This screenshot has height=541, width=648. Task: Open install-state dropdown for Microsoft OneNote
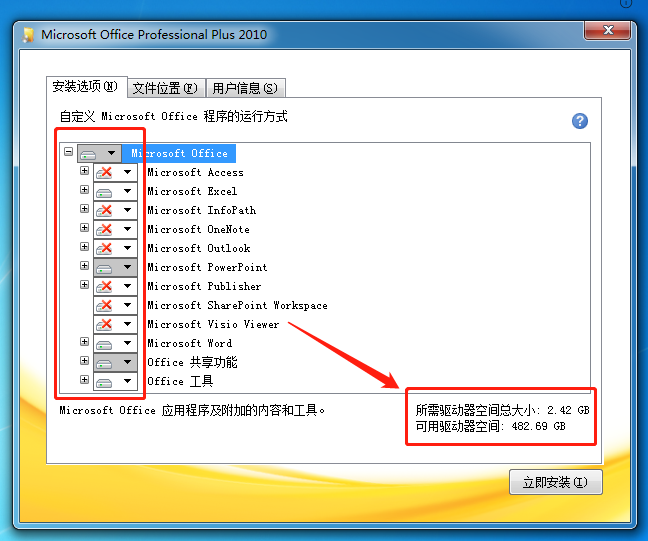point(115,229)
